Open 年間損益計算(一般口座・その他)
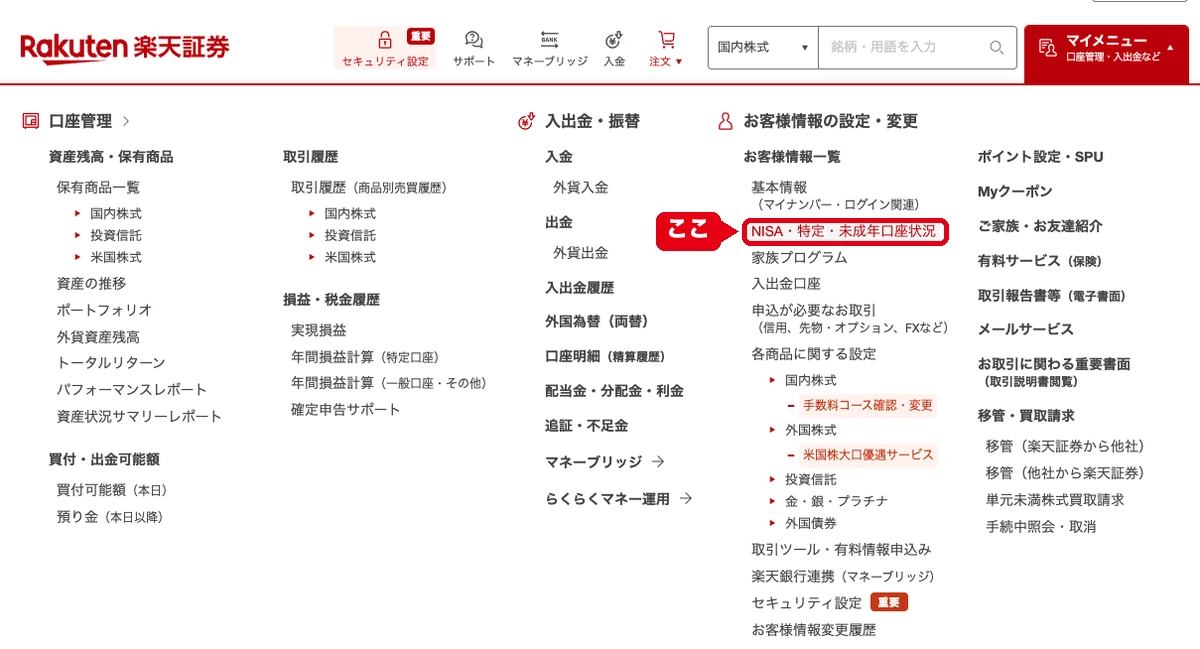Screen dimensions: 1200x649 click(388, 383)
